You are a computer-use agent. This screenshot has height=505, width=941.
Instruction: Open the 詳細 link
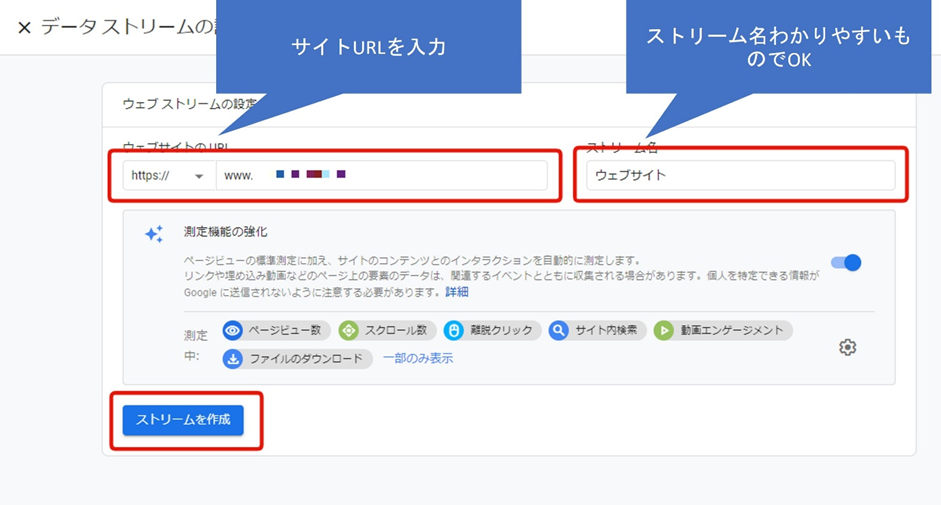click(457, 292)
